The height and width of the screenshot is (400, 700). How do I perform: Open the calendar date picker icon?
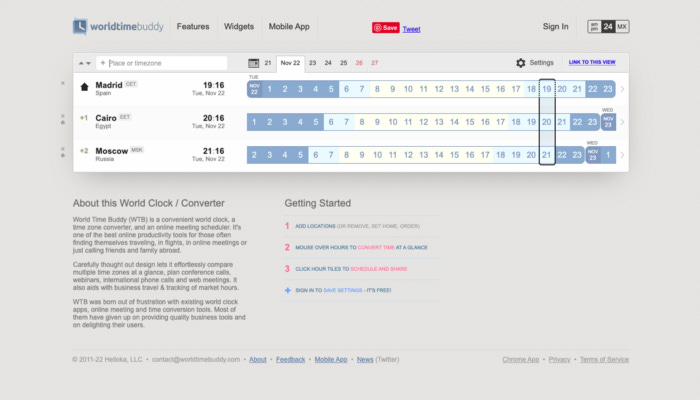tap(254, 63)
